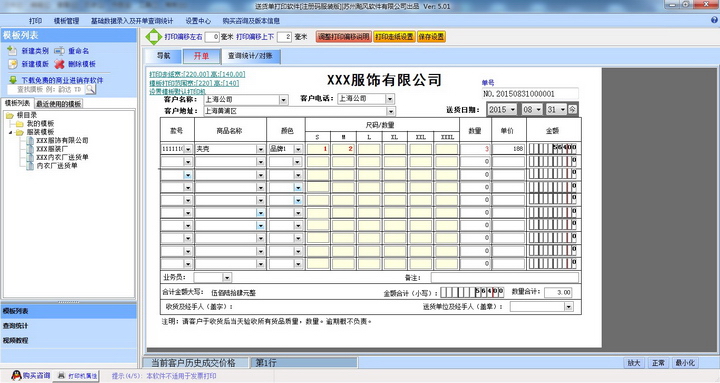
Task: Click the 重命名 rename icon
Action: pyautogui.click(x=59, y=51)
